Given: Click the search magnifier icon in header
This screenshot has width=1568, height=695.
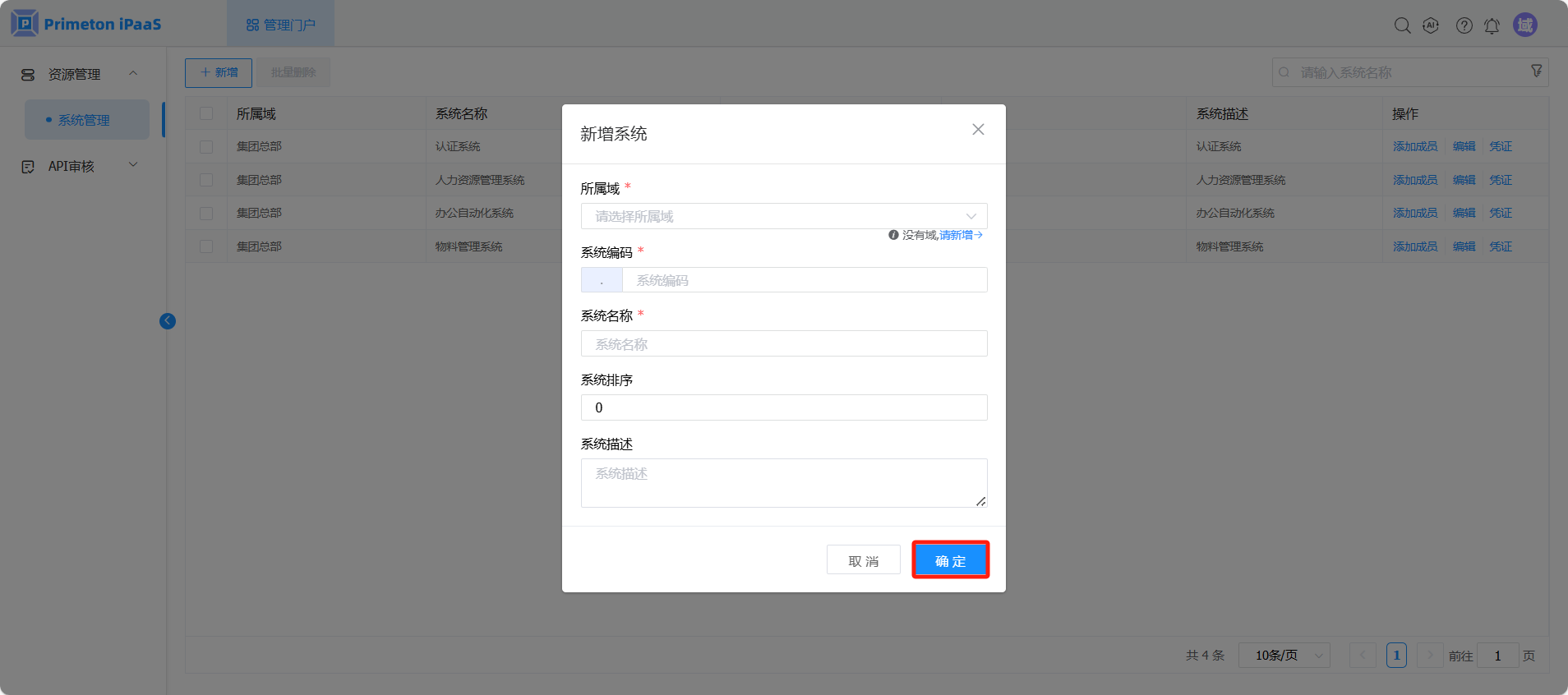Looking at the screenshot, I should (x=1402, y=25).
